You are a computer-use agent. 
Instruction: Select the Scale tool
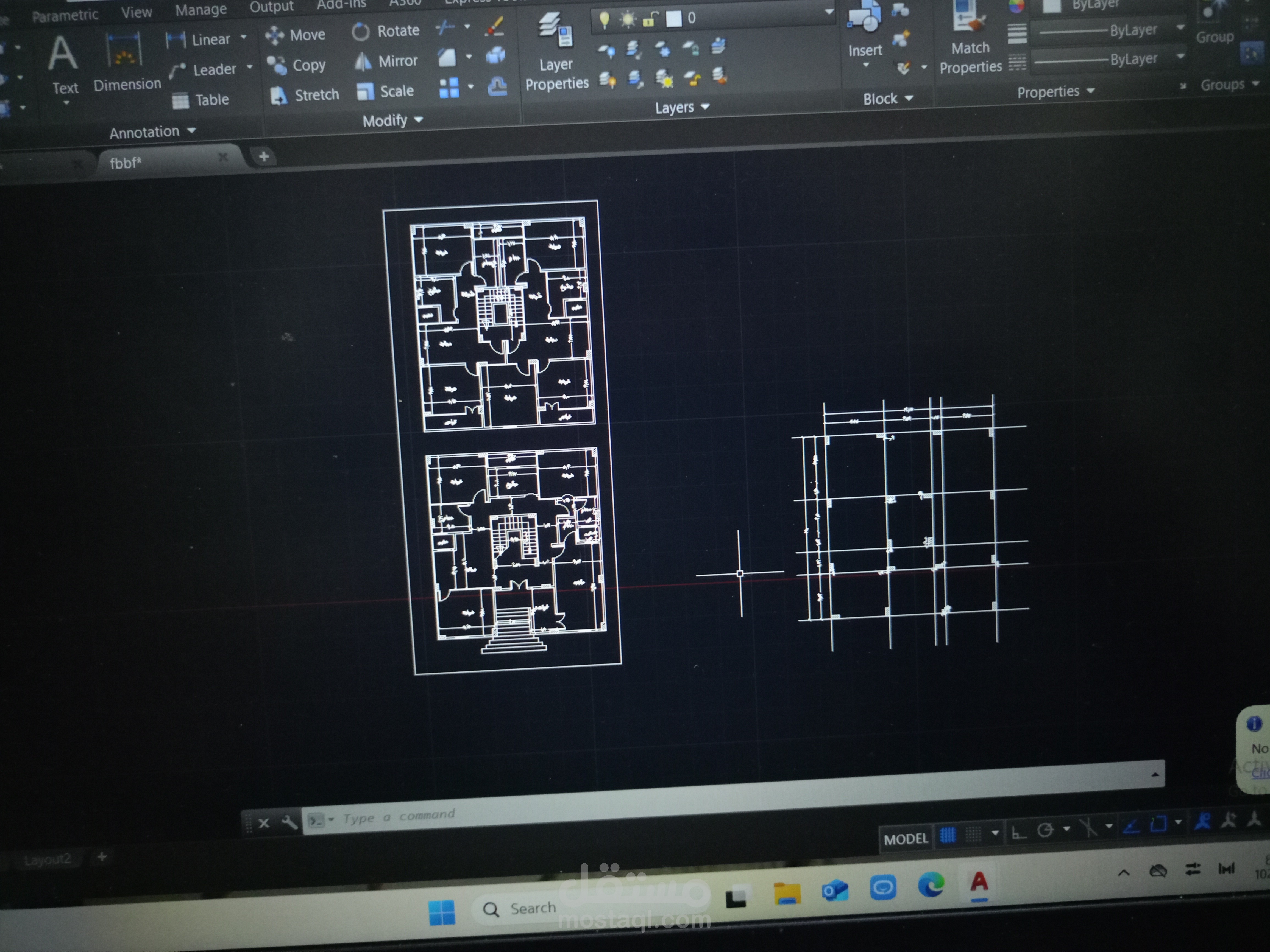point(385,91)
